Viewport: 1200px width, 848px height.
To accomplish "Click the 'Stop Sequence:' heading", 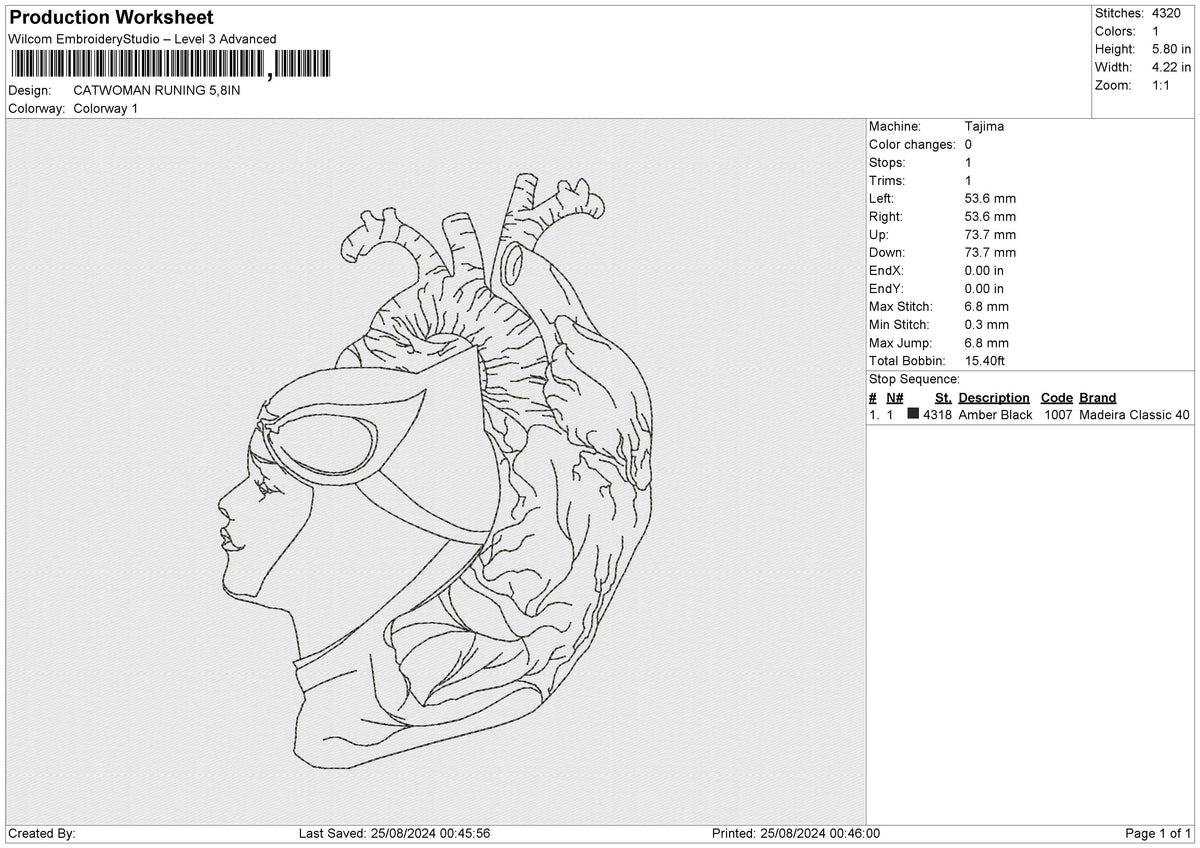I will (x=914, y=379).
